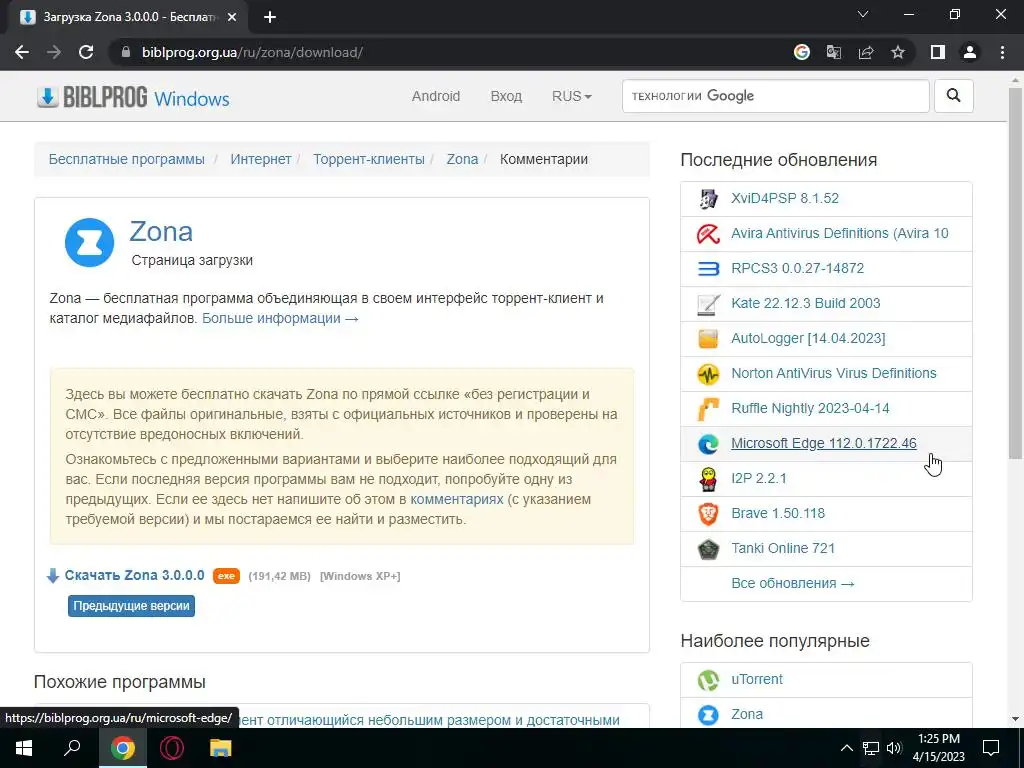
Task: Expand the RUS language dropdown
Action: [x=571, y=96]
